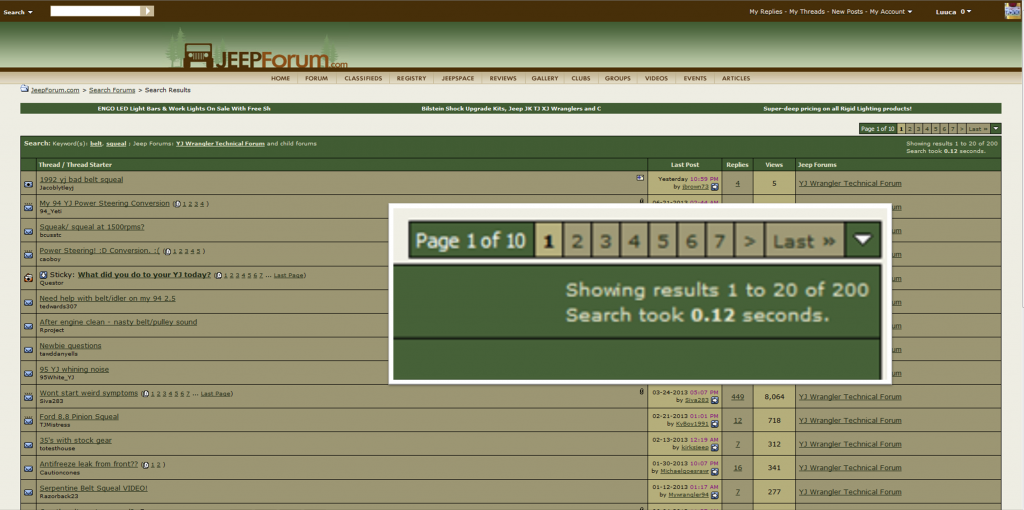Image resolution: width=1024 pixels, height=510 pixels.
Task: Open ARTICLES from the navigation bar
Action: [736, 78]
